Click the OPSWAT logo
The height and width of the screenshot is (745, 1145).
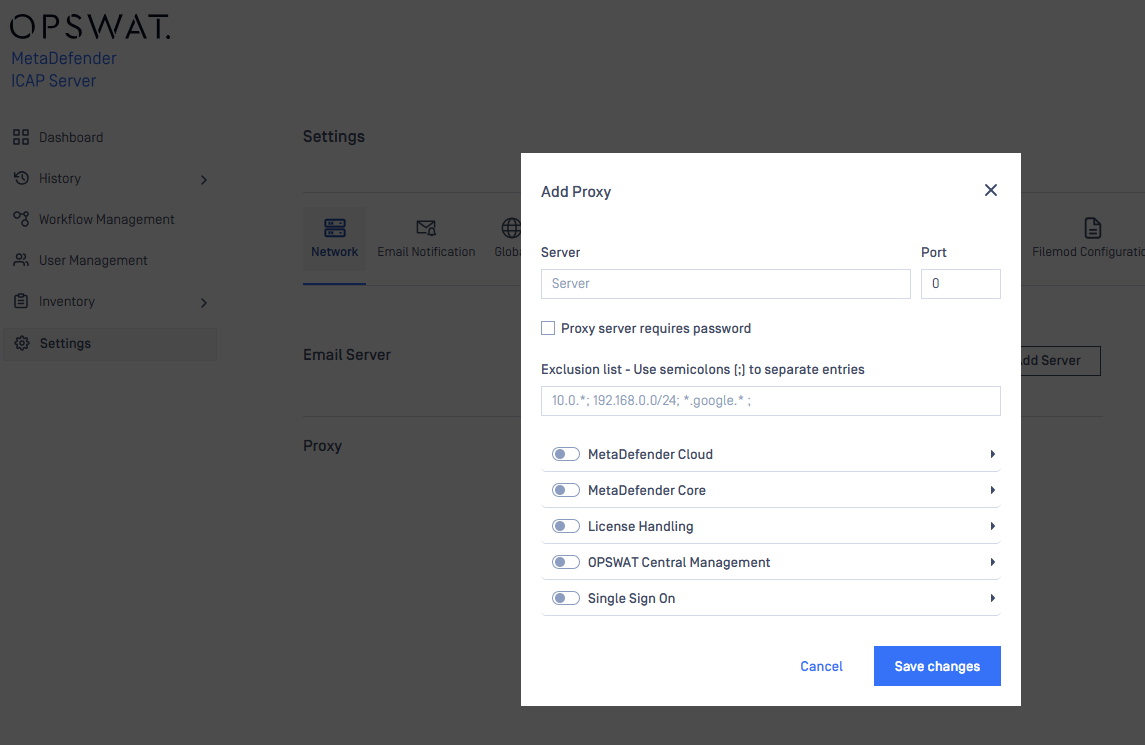click(90, 27)
